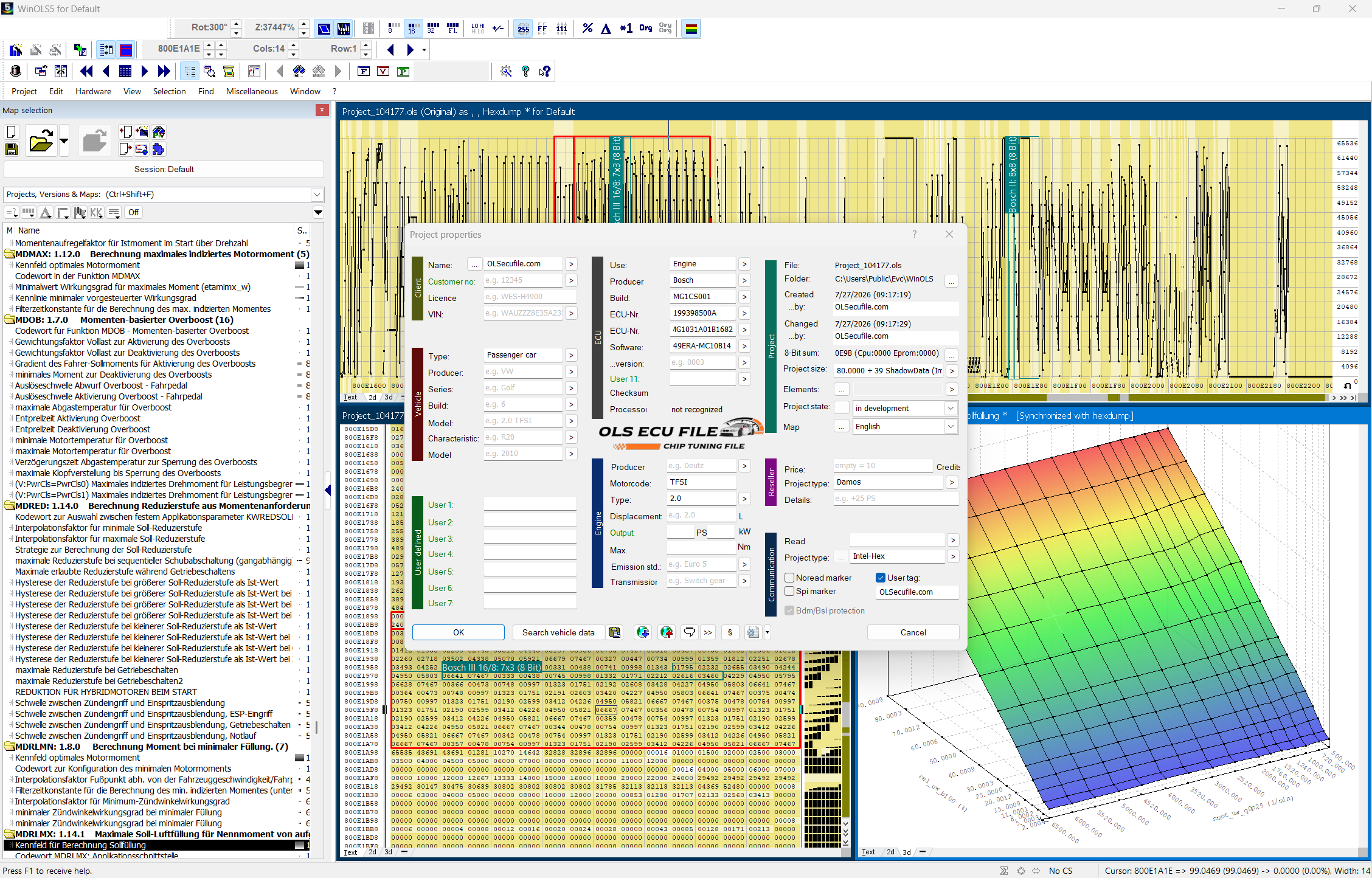Click the >> button in the dialog
The image size is (1372, 878).
[x=708, y=632]
